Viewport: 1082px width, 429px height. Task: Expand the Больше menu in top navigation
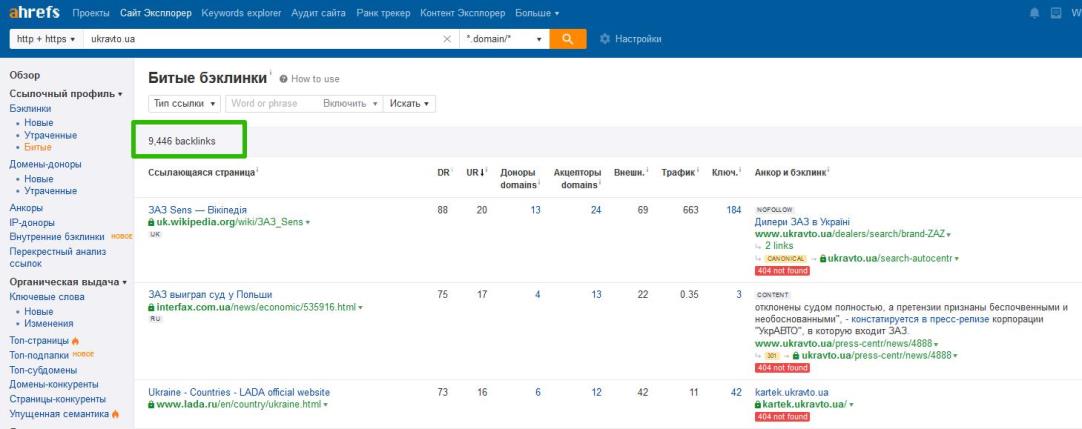pyautogui.click(x=538, y=13)
